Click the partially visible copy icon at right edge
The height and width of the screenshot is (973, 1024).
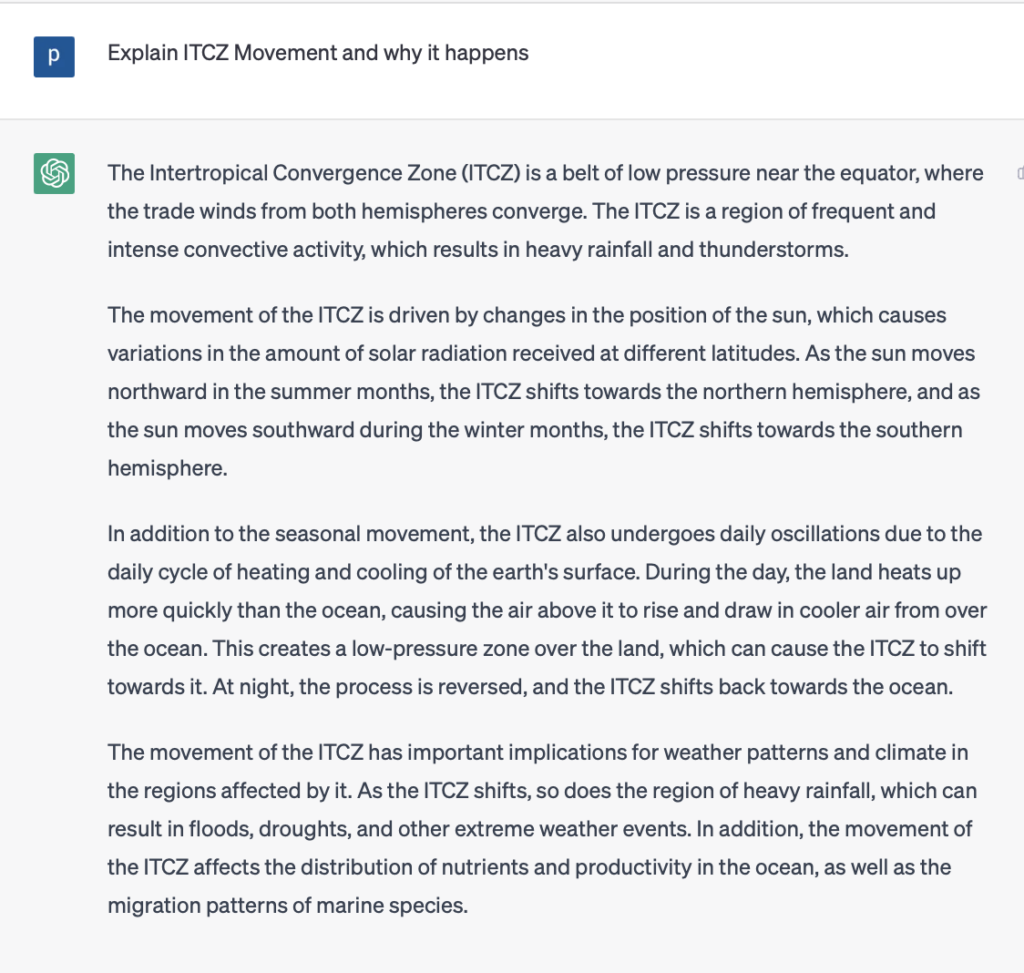[x=1019, y=173]
